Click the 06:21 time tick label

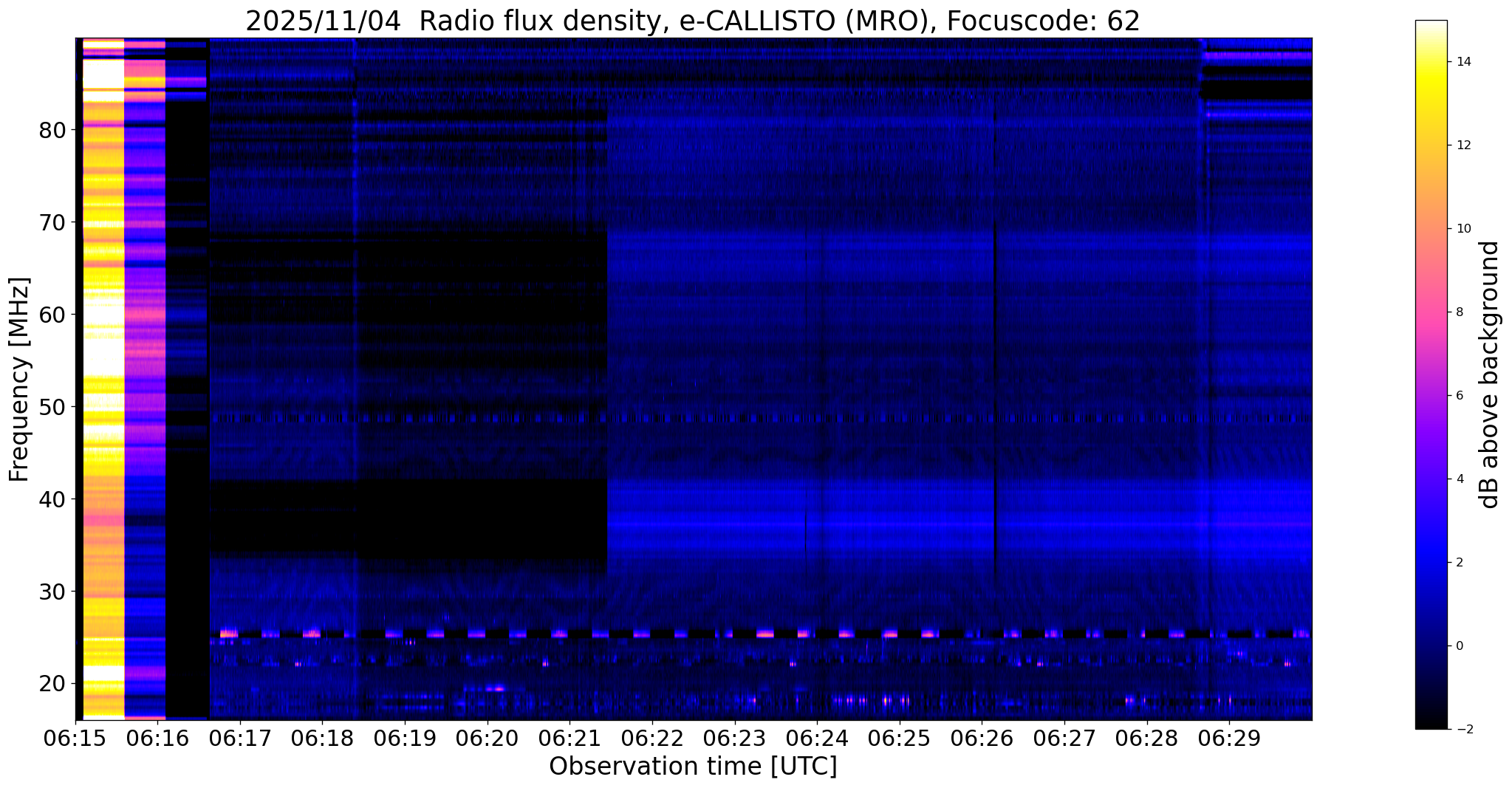click(x=569, y=739)
